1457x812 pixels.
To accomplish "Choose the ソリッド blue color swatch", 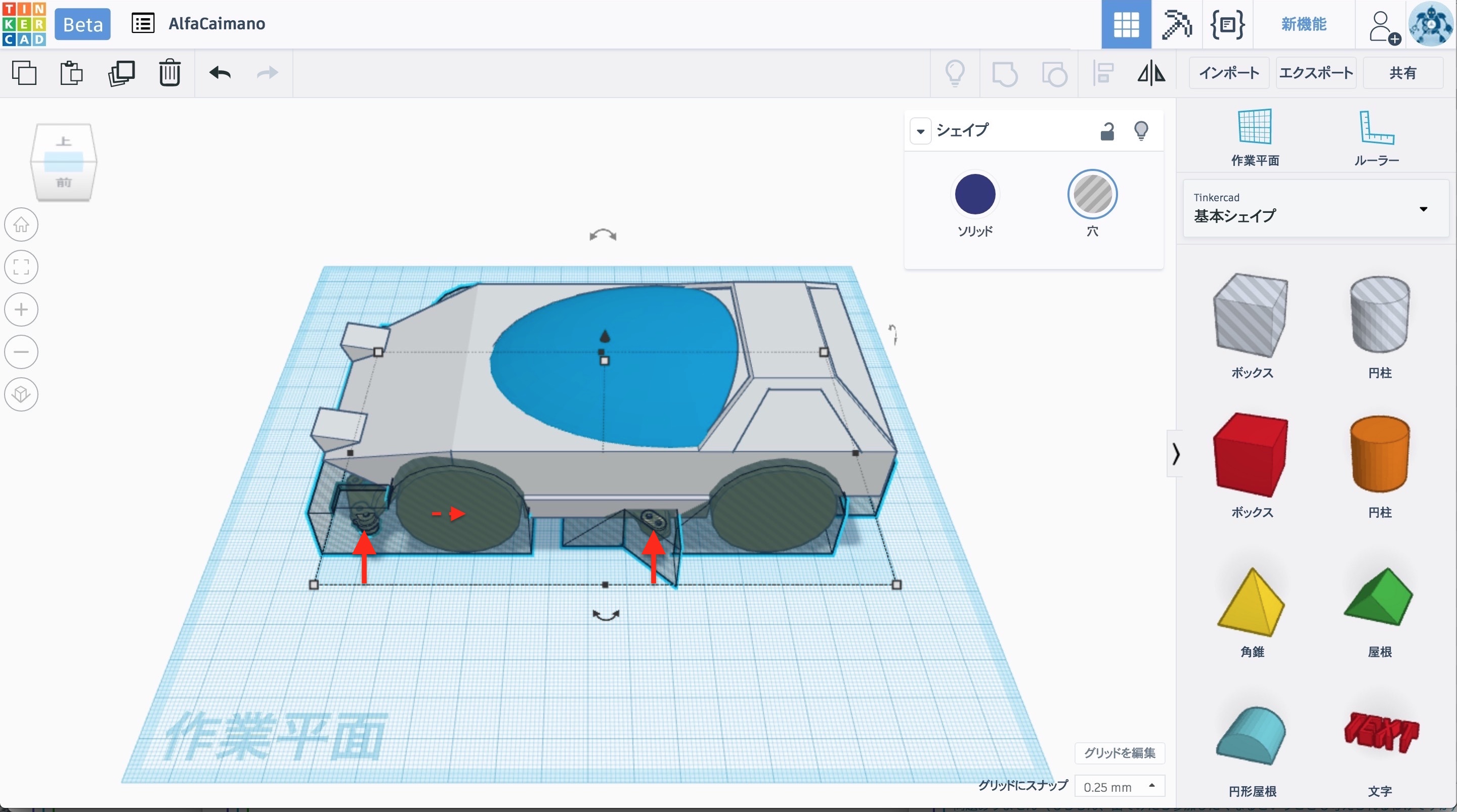I will tap(974, 195).
